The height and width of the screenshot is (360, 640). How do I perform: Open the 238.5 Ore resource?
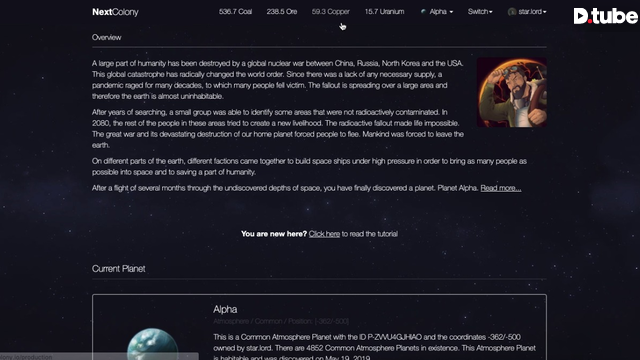click(x=282, y=11)
